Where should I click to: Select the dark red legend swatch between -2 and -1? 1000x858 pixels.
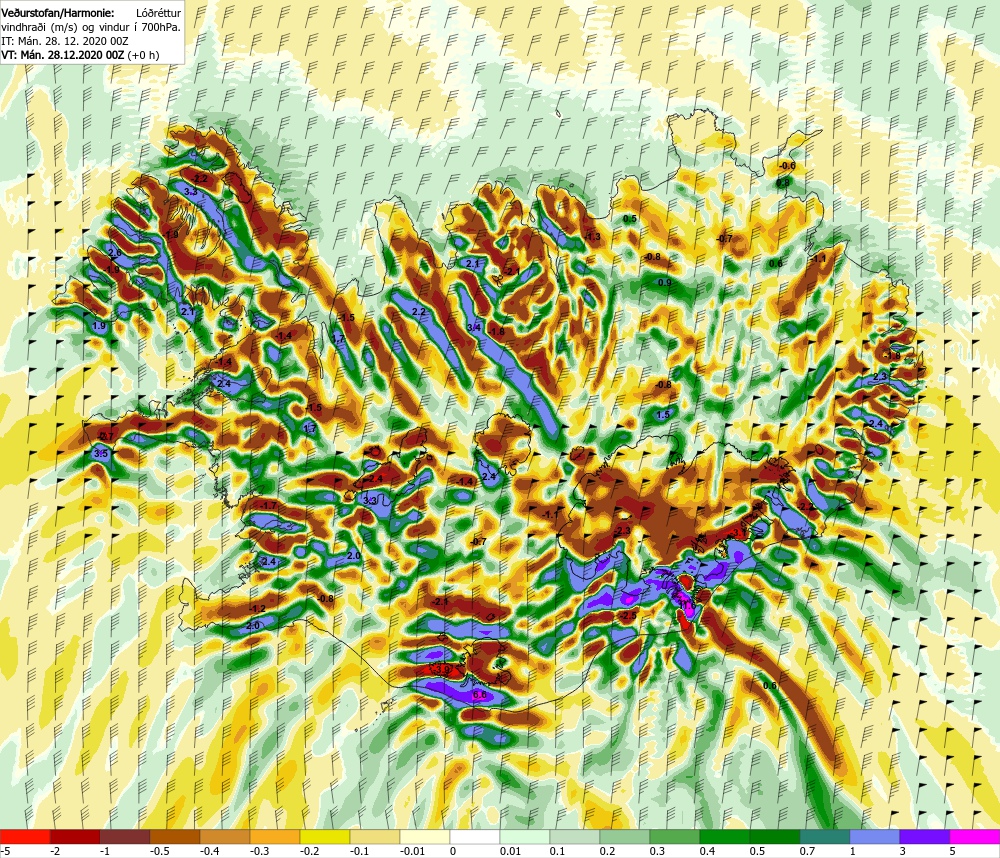click(x=75, y=836)
